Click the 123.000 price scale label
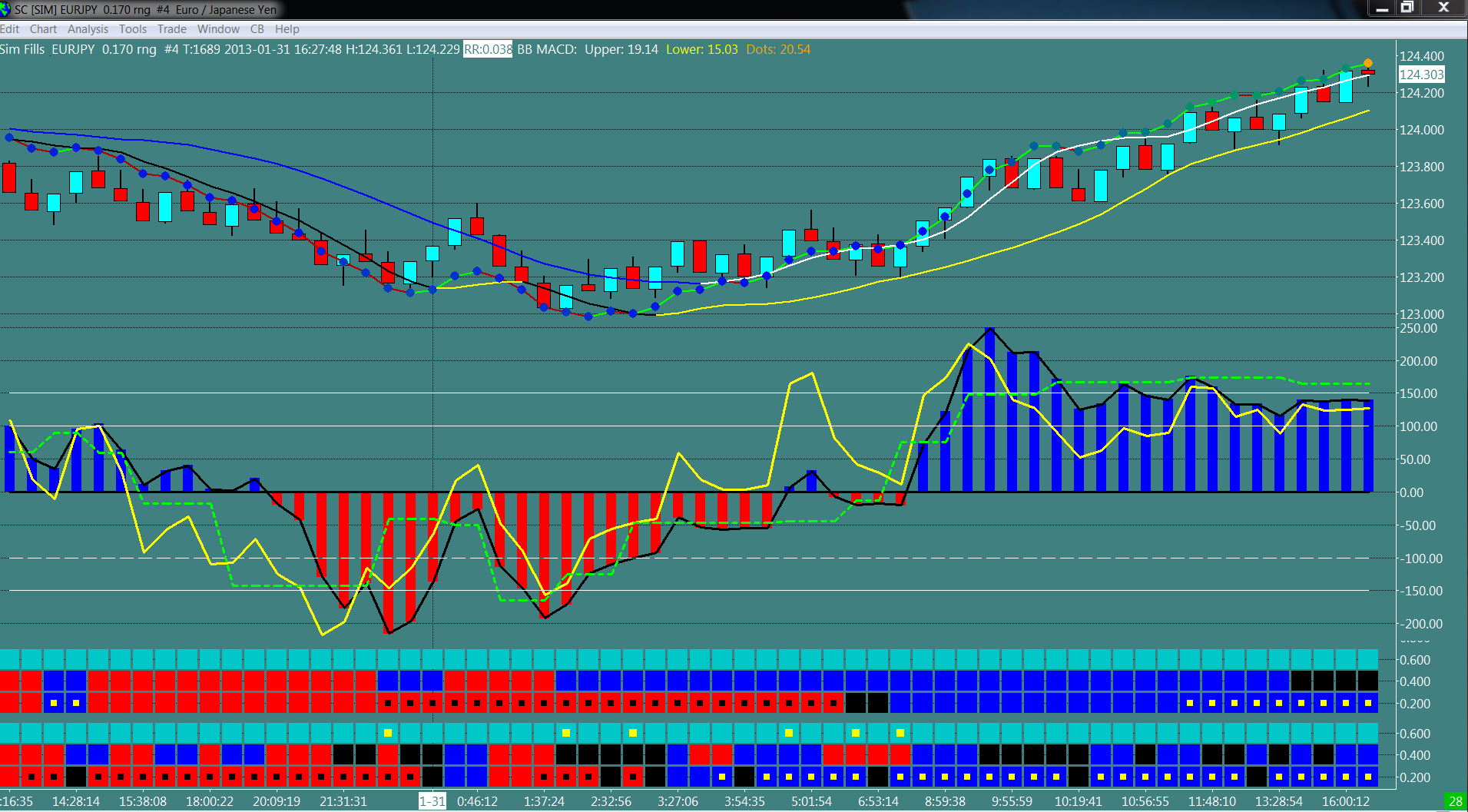The width and height of the screenshot is (1468, 812). click(x=1421, y=314)
